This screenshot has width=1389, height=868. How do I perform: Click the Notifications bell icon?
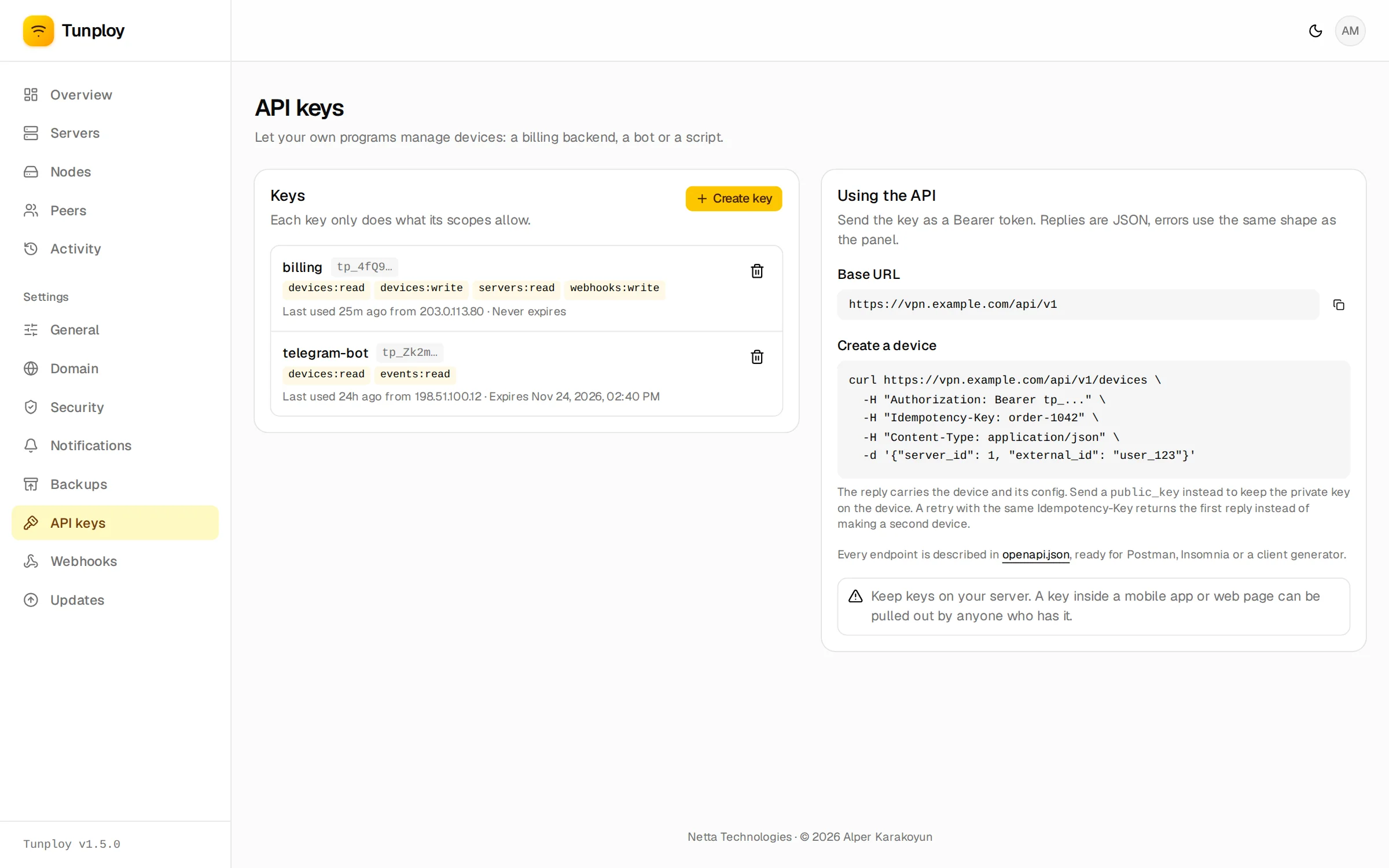pyautogui.click(x=31, y=446)
